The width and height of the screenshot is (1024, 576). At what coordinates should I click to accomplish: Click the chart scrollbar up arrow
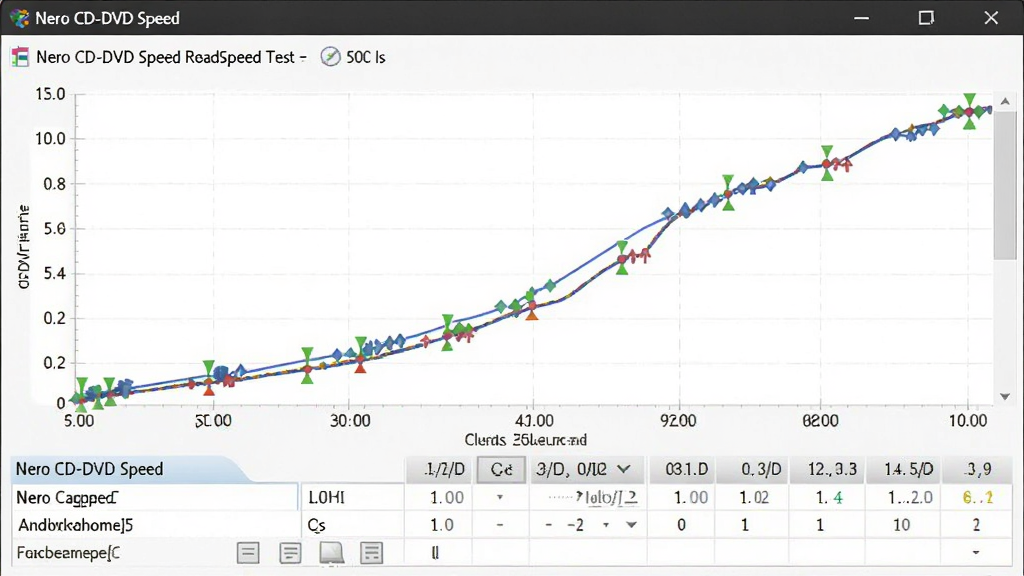coord(1005,101)
